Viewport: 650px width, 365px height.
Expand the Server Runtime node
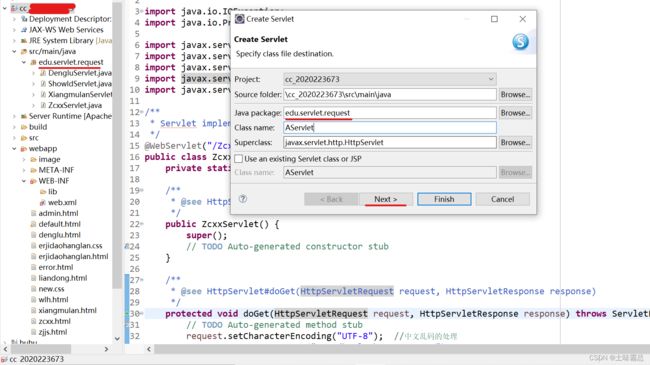point(14,116)
